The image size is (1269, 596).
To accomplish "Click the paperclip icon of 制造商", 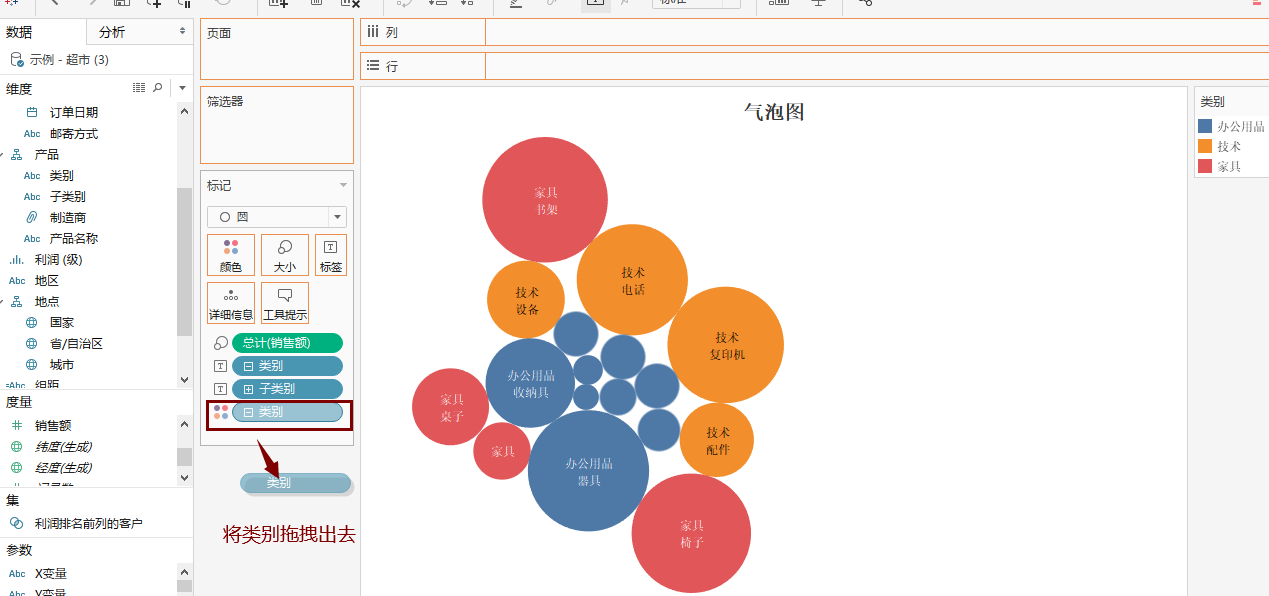I will [x=31, y=217].
